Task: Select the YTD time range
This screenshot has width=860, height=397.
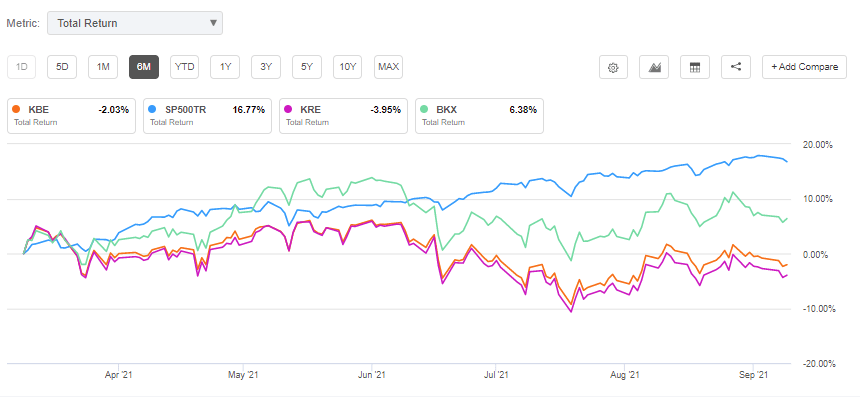Action: (184, 67)
